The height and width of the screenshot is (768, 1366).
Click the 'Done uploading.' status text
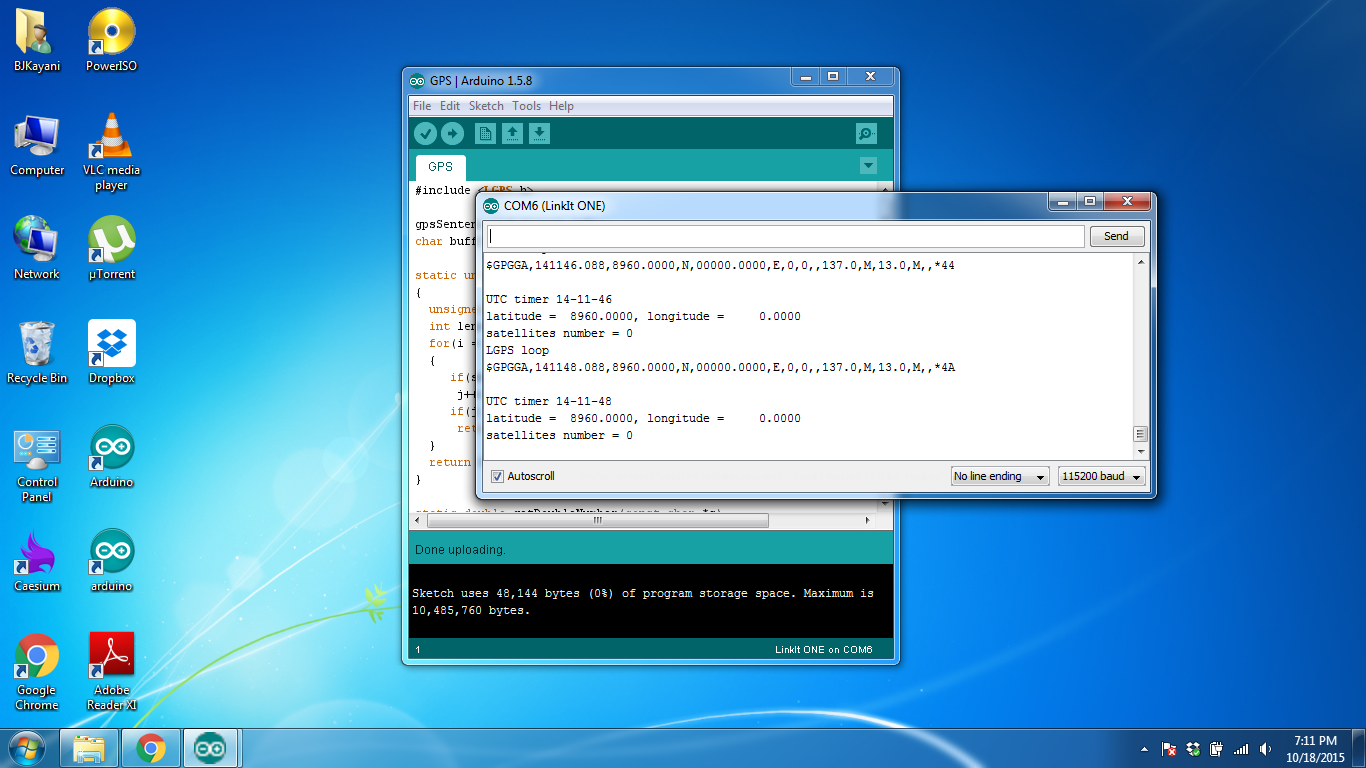[x=460, y=550]
